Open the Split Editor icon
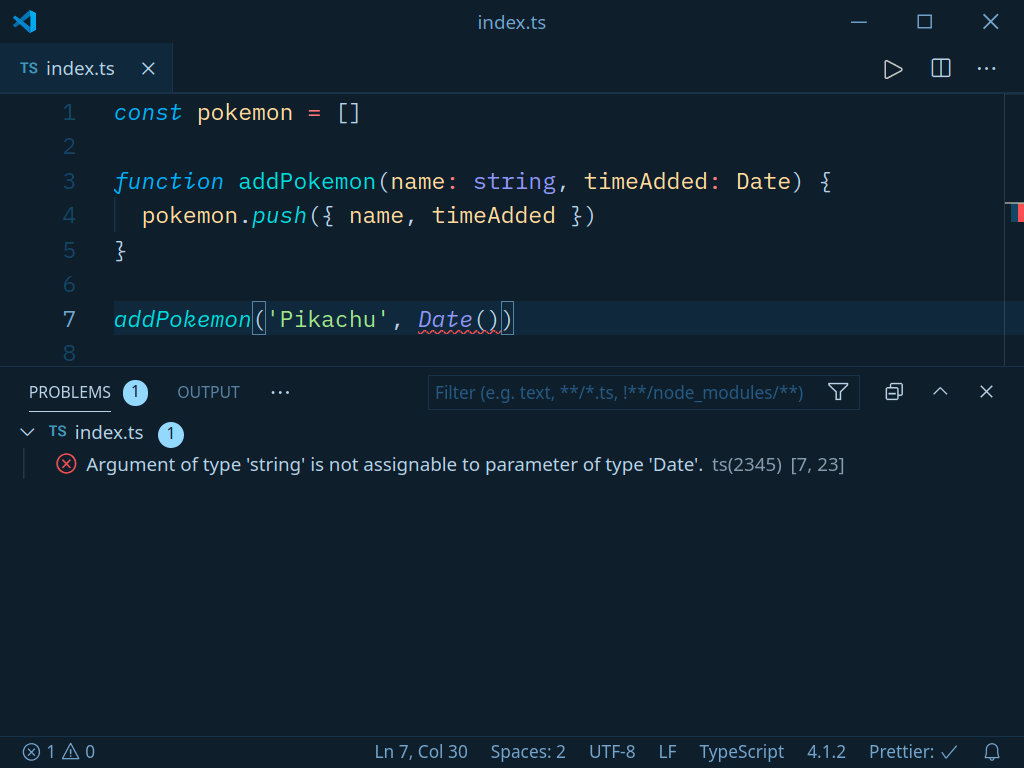 (x=940, y=68)
